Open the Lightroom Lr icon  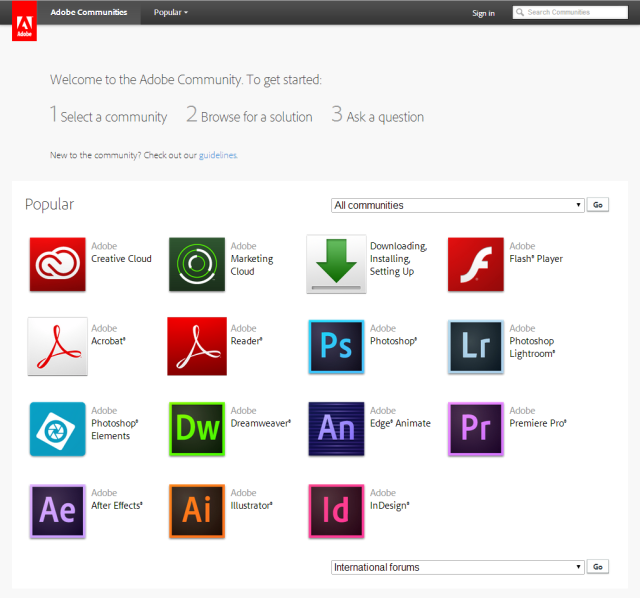(x=476, y=347)
